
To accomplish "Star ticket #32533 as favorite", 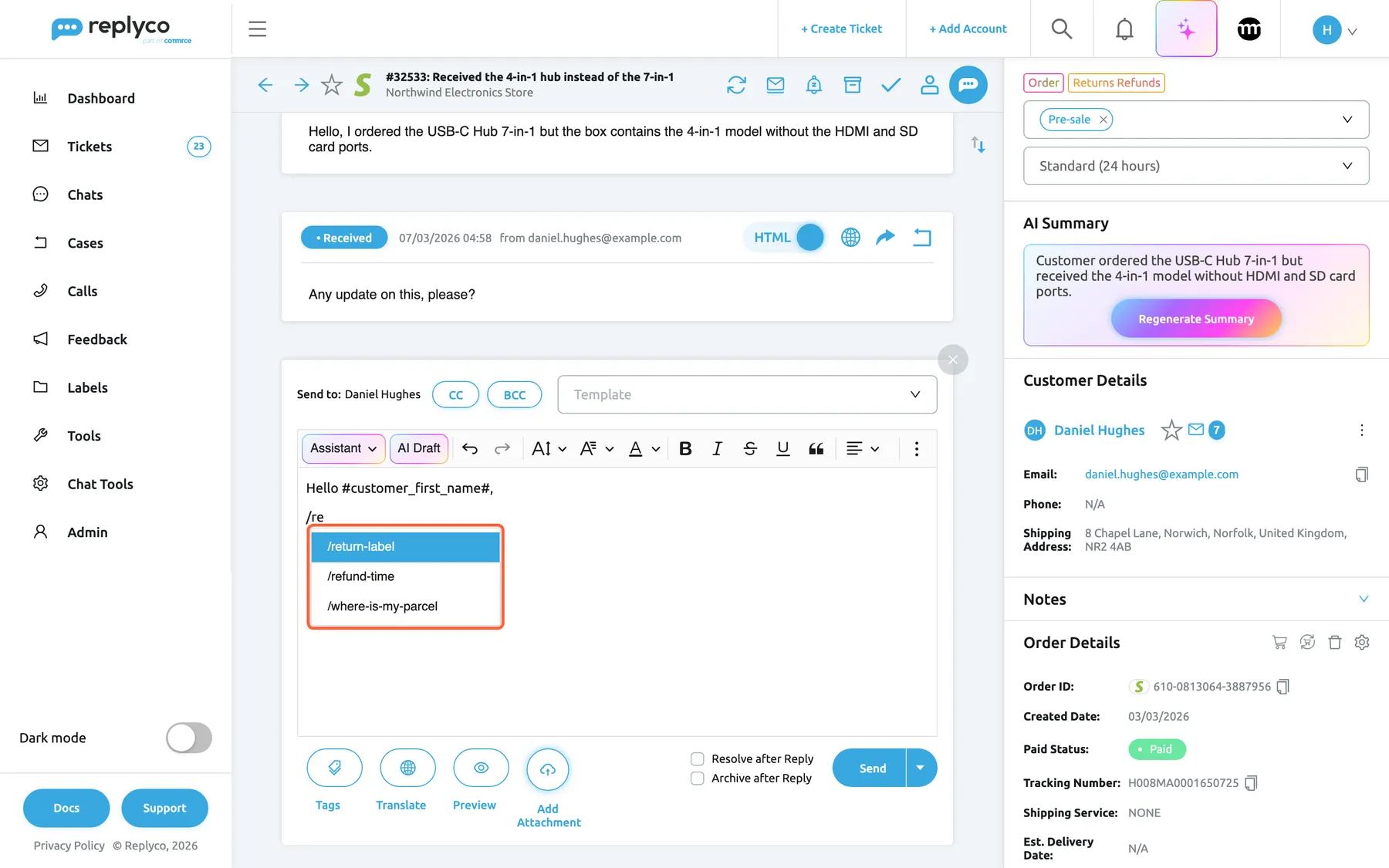I will (332, 85).
